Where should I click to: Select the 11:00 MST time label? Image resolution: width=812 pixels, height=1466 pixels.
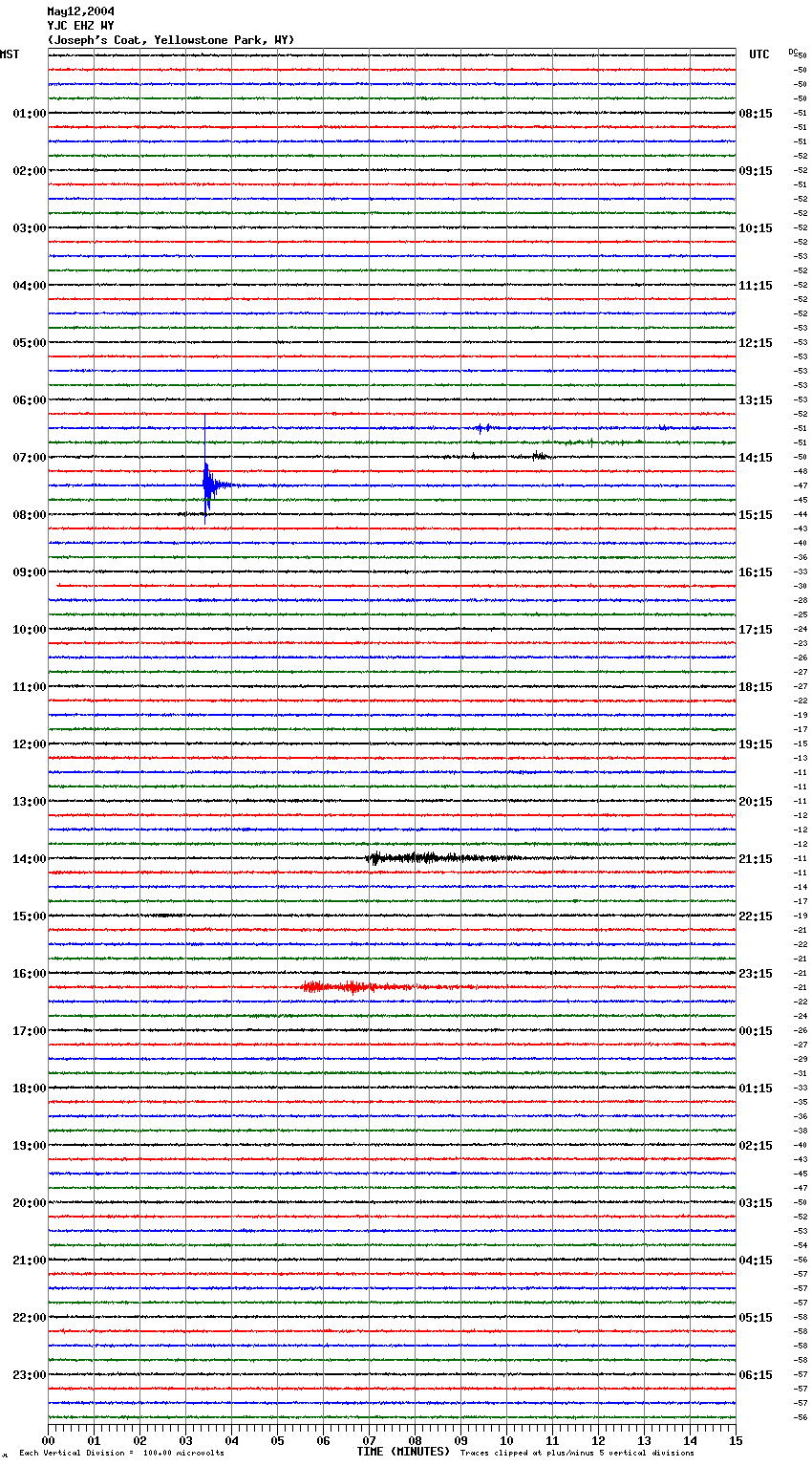tap(29, 687)
